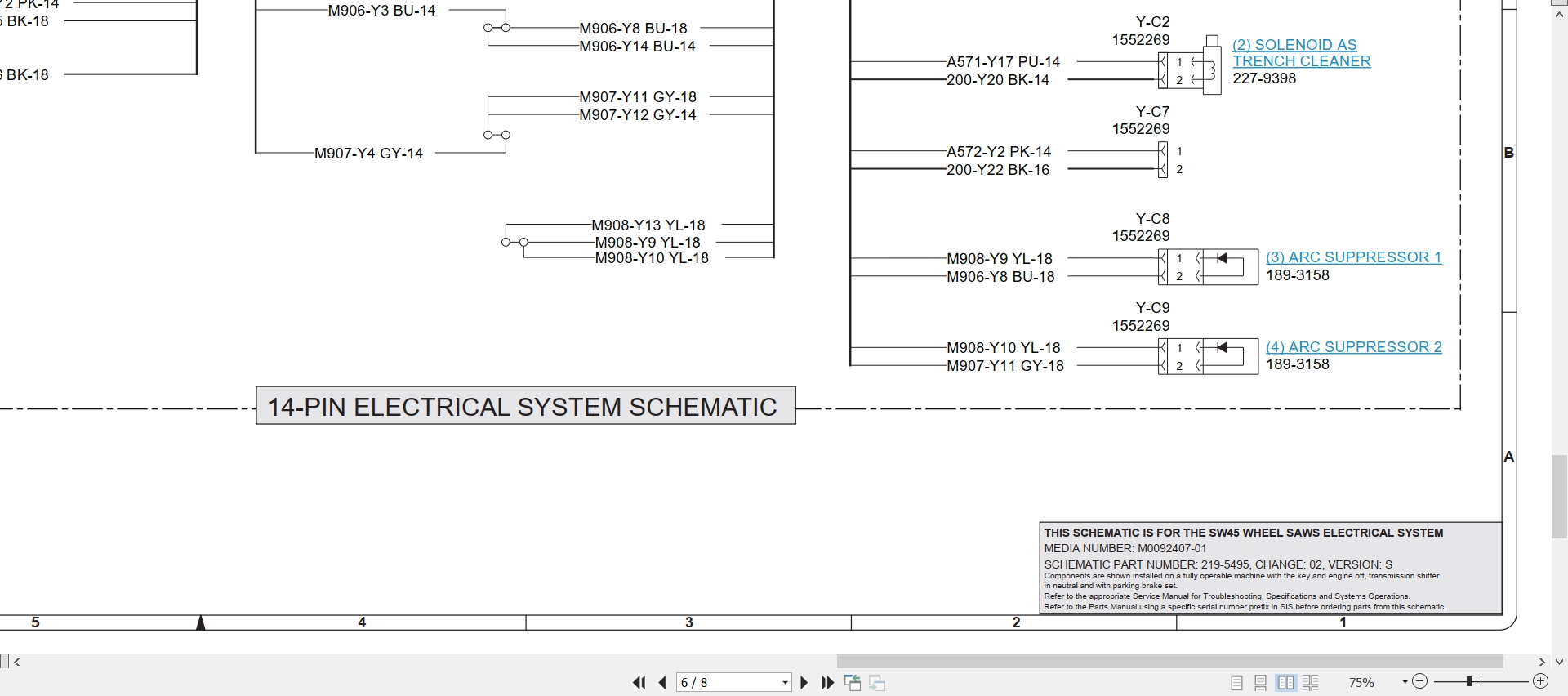Click the SW45 WHEEL SAWS title line
This screenshot has height=696, width=1568.
(1243, 533)
